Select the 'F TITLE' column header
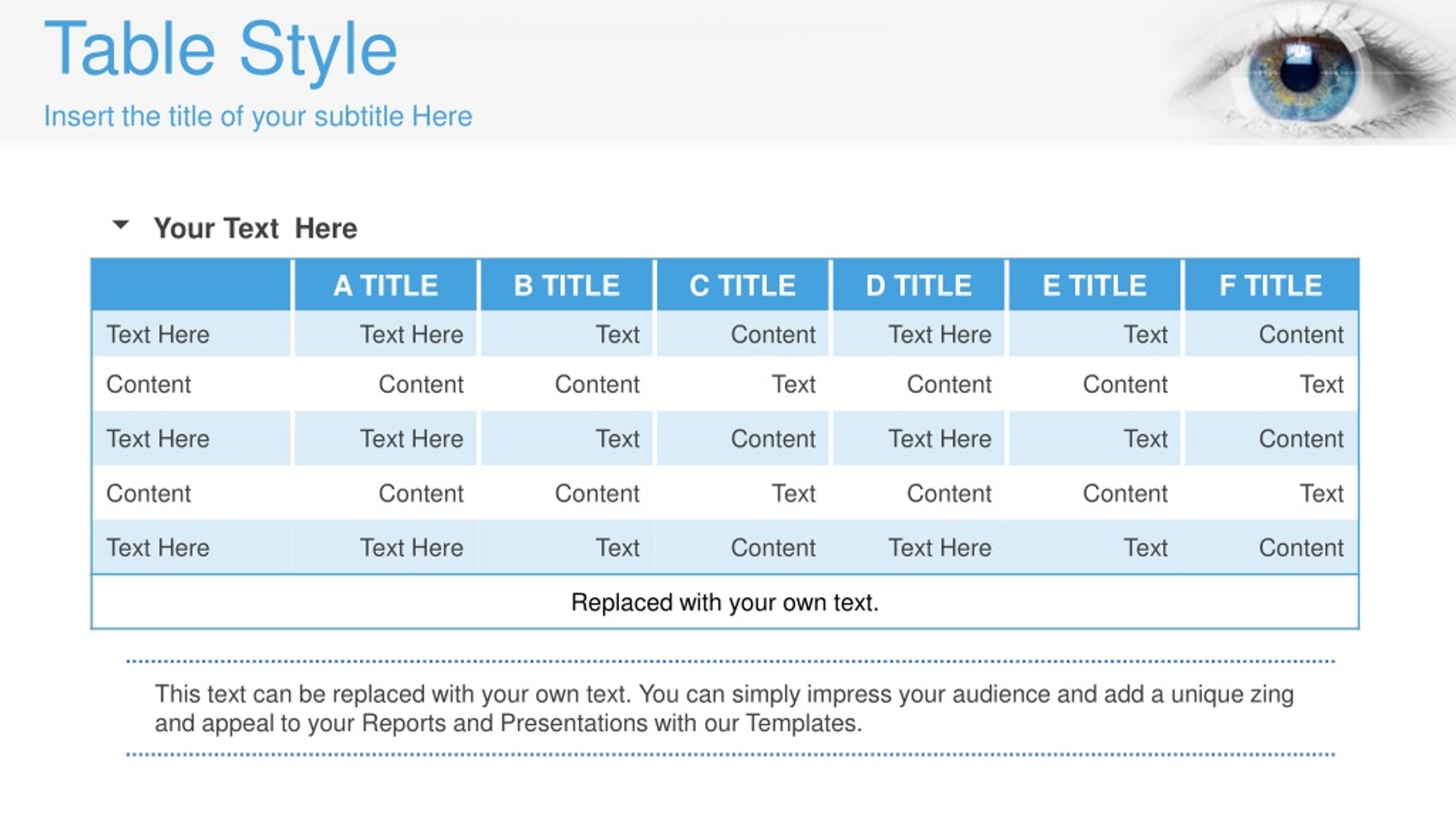 pyautogui.click(x=1271, y=285)
